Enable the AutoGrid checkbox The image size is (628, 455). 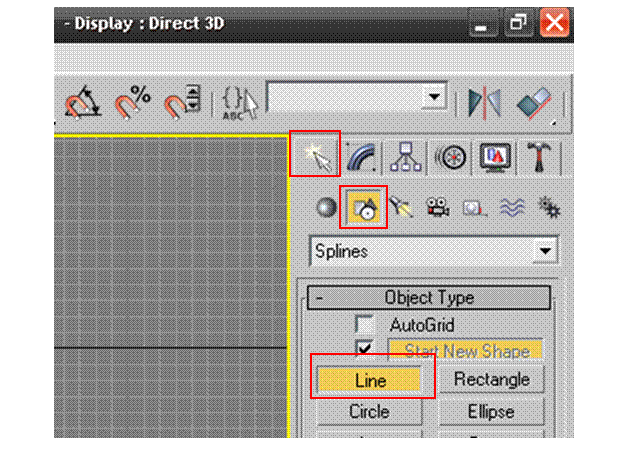[x=365, y=325]
